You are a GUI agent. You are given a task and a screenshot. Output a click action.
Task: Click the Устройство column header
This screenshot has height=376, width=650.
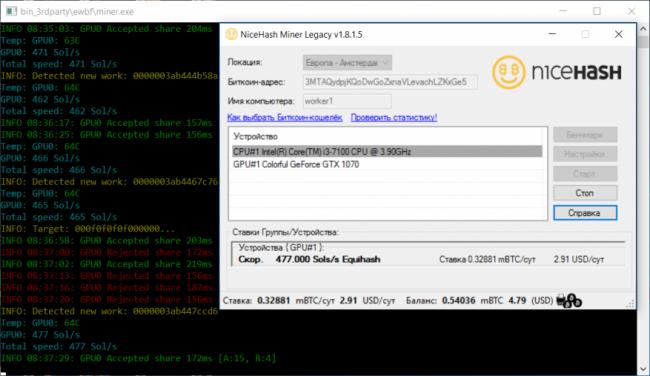coord(255,136)
